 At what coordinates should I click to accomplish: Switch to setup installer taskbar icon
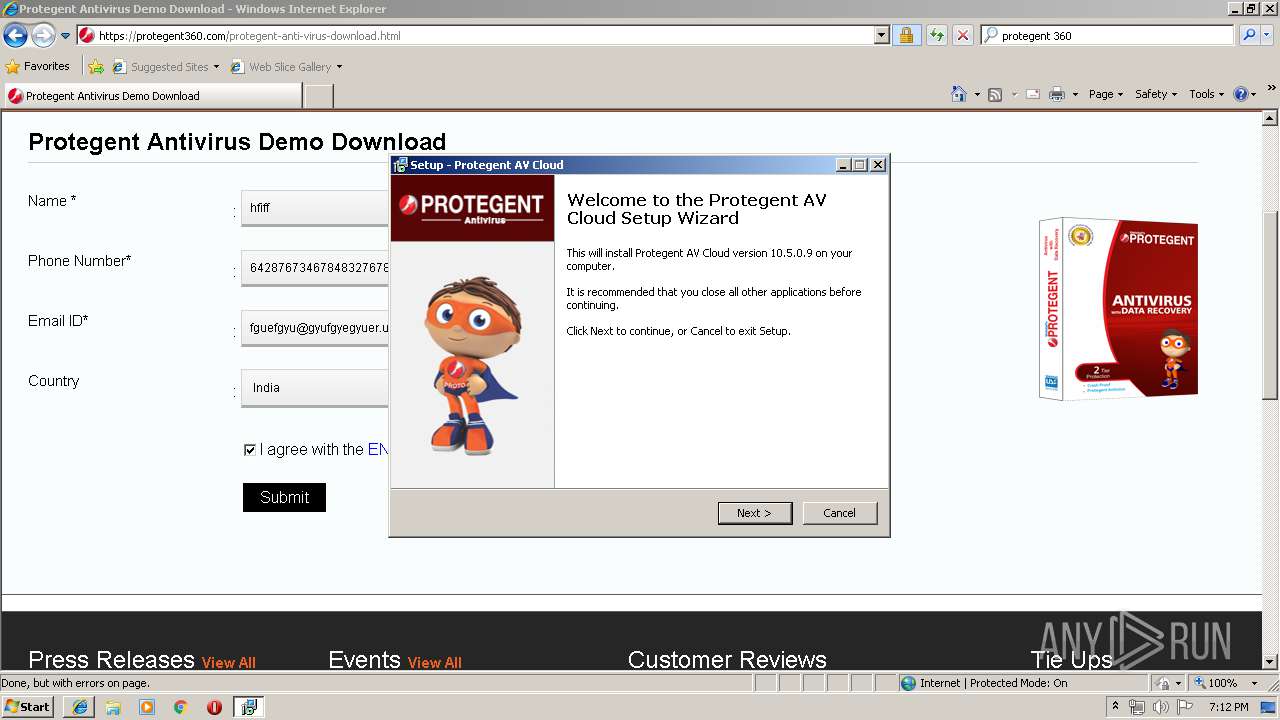pos(249,707)
